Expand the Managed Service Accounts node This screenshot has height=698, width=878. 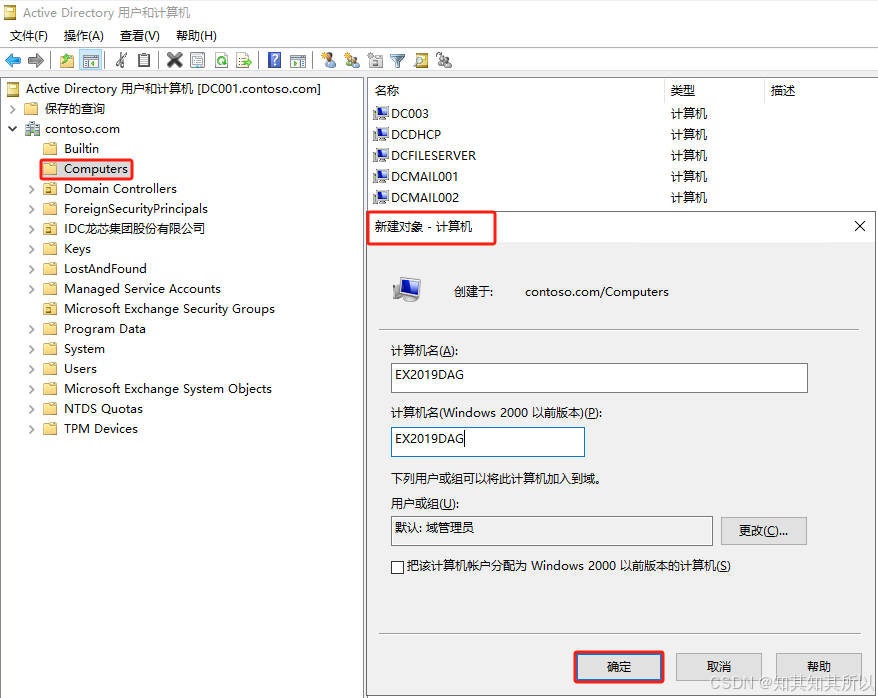coord(31,289)
